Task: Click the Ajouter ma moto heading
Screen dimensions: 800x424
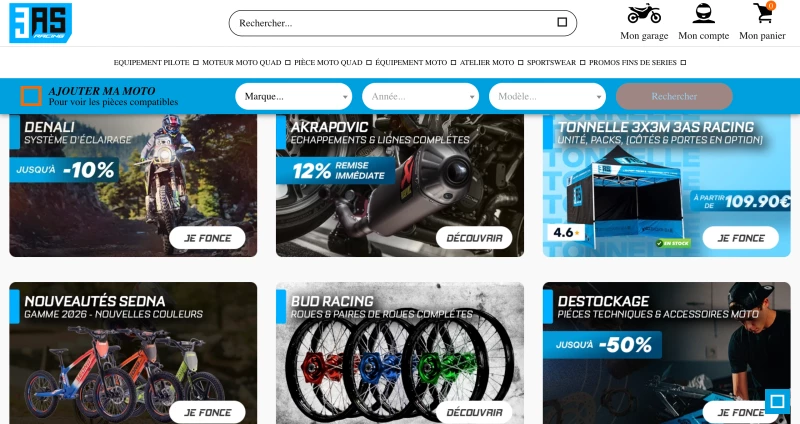Action: (x=102, y=91)
